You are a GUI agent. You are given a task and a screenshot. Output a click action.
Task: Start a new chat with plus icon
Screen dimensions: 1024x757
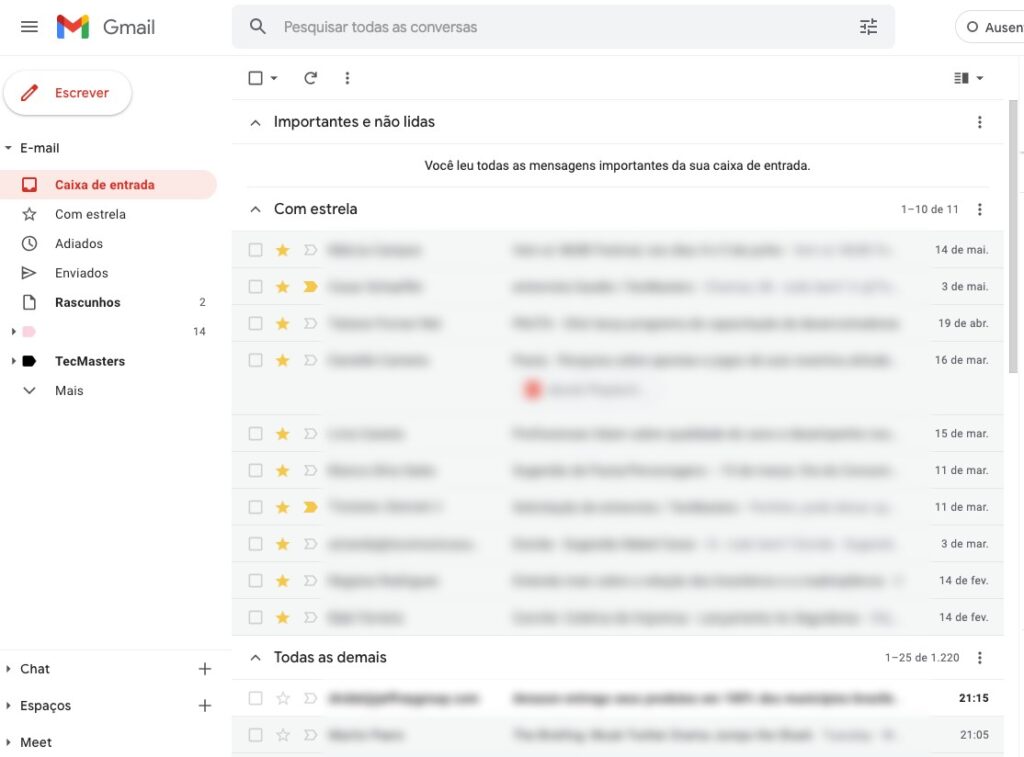(x=205, y=669)
